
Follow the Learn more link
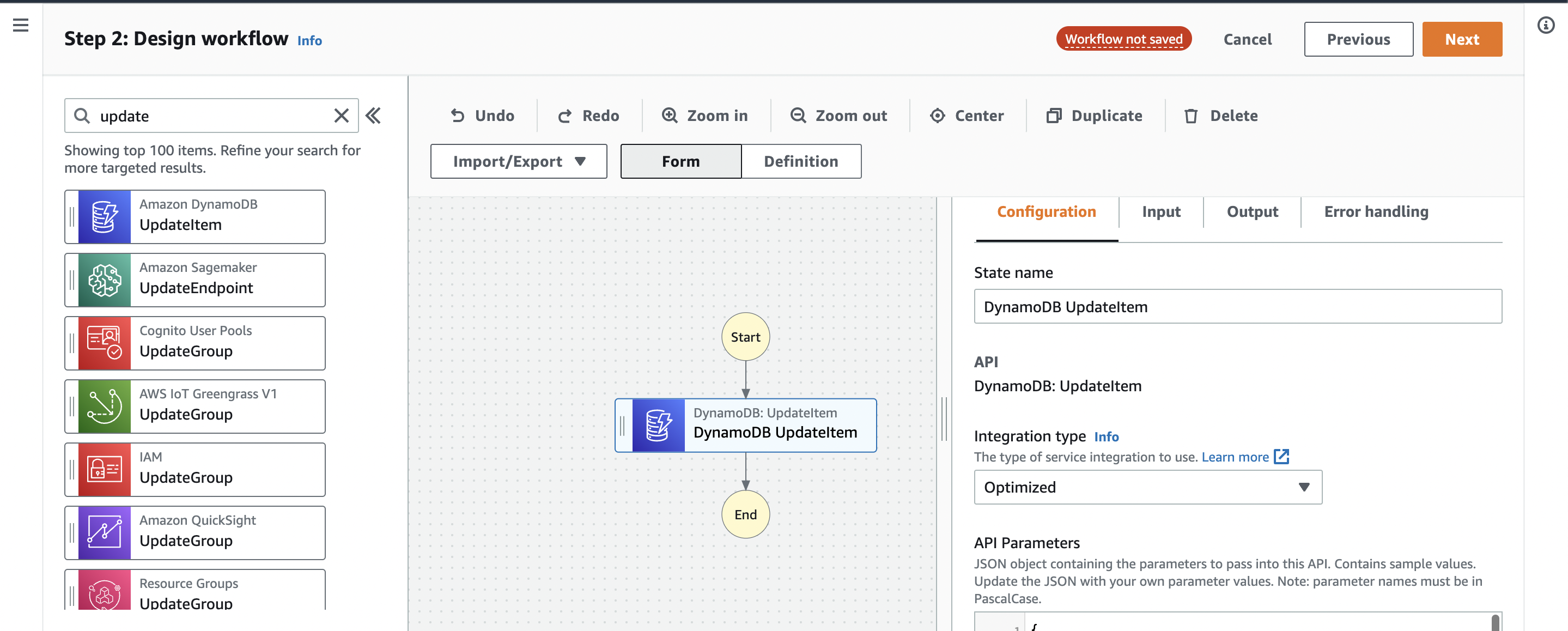pos(1235,457)
